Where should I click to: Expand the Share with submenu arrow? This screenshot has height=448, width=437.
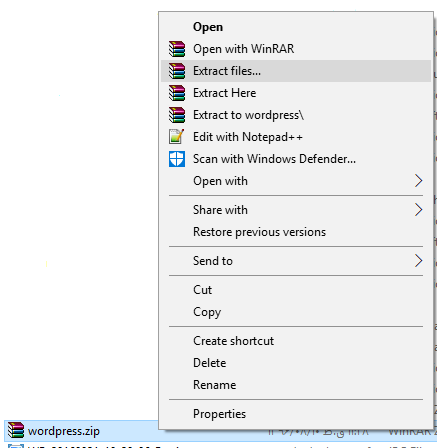[418, 210]
